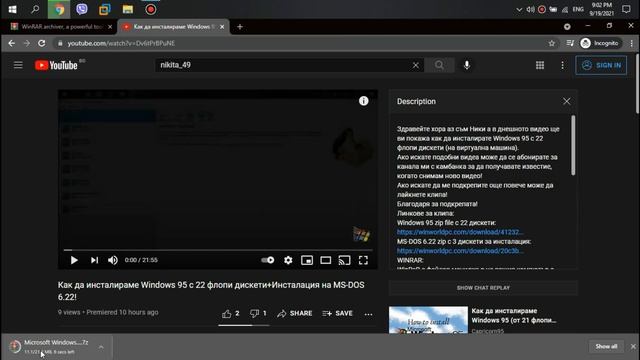Open the MS-DOS 6.22 winworldpc download link
This screenshot has width=640, height=360.
(460, 251)
